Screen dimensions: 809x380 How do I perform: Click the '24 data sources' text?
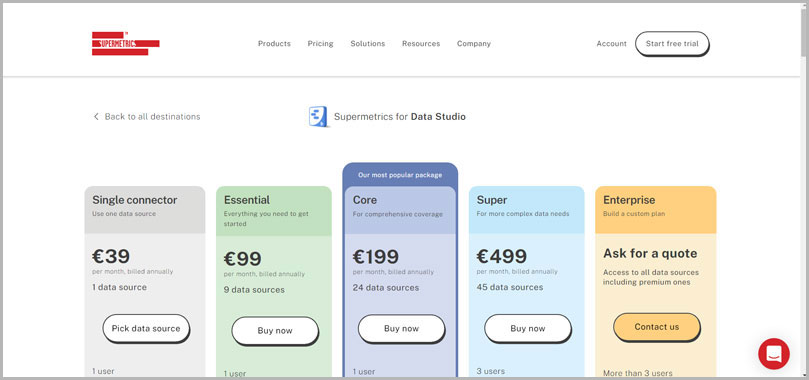pyautogui.click(x=386, y=287)
